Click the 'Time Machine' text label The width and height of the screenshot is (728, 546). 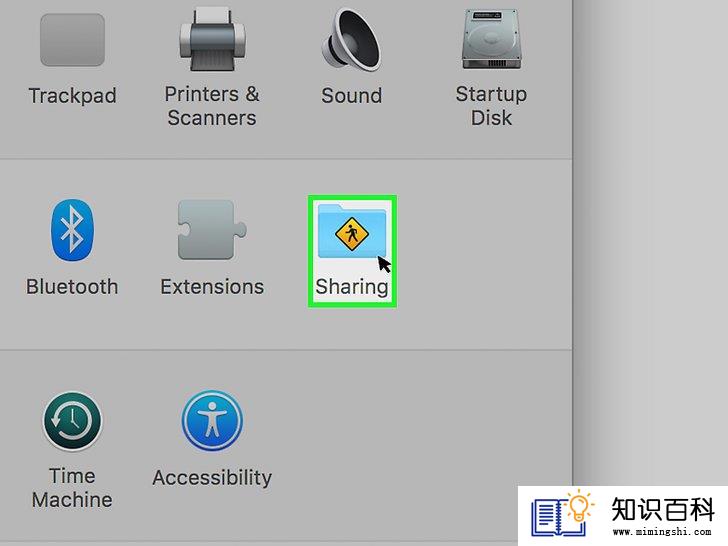coord(72,488)
